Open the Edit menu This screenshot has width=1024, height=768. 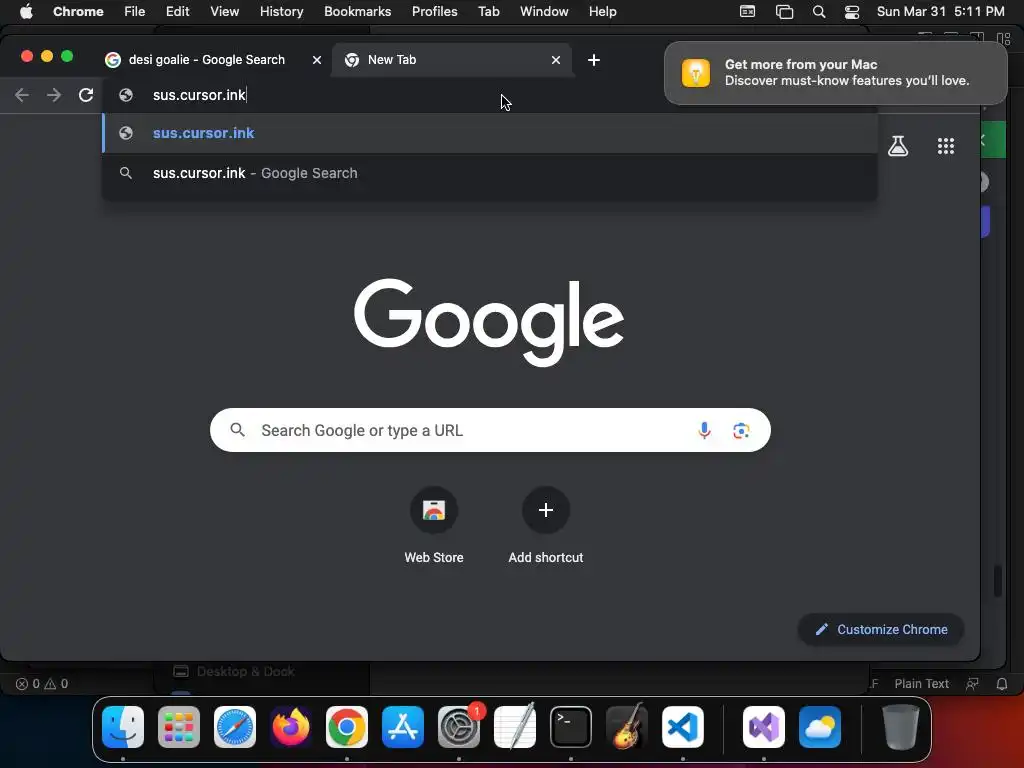178,12
